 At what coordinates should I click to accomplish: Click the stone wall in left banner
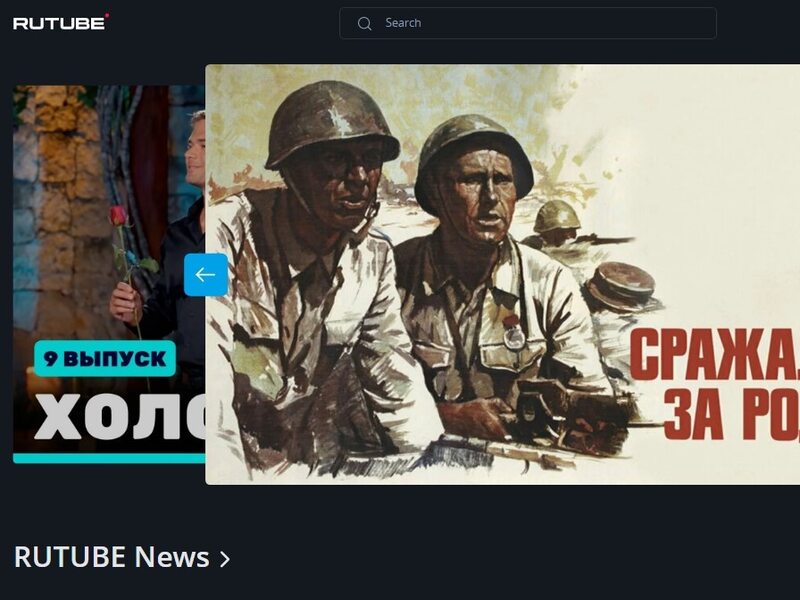57,204
